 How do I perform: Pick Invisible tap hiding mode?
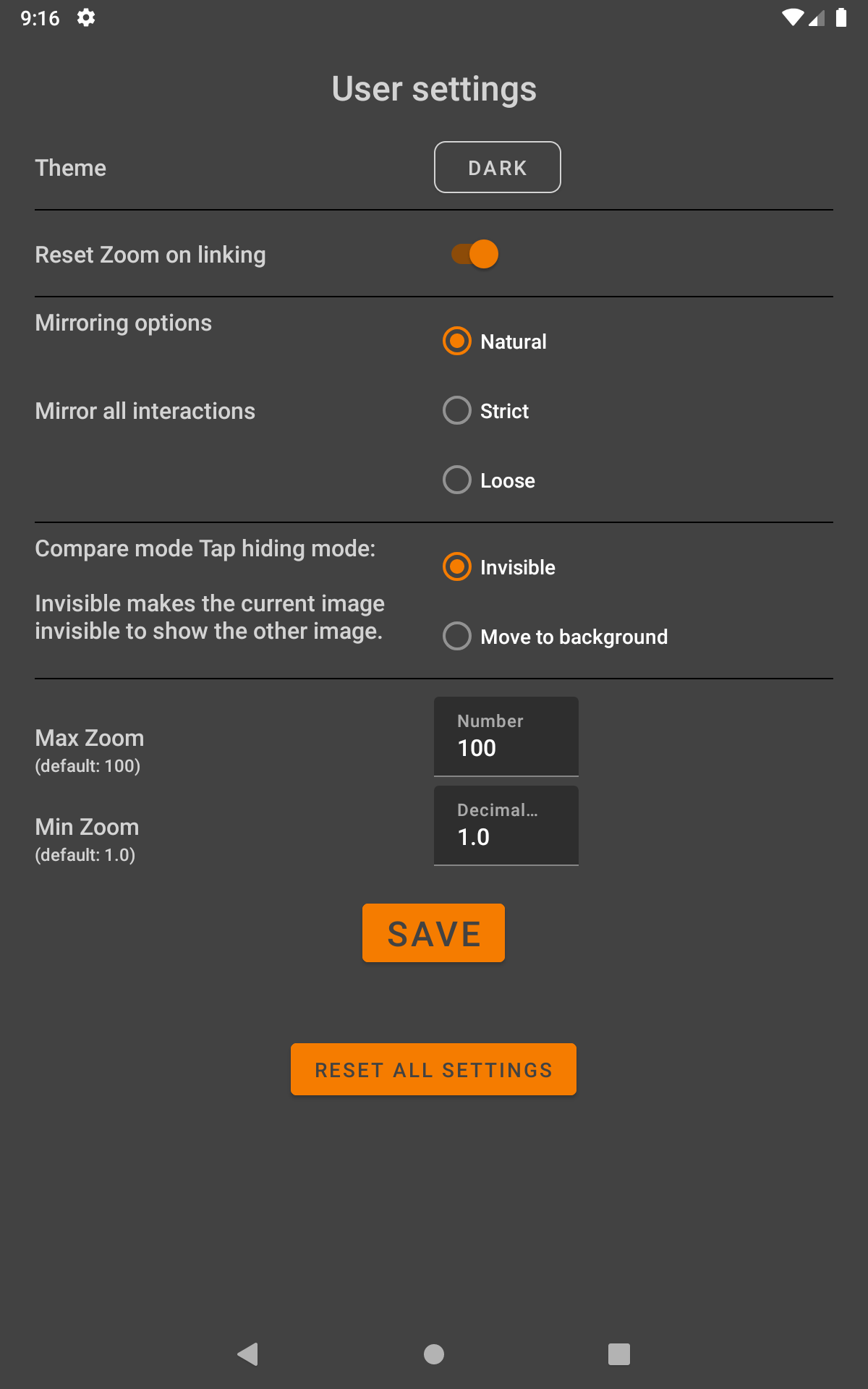pyautogui.click(x=457, y=566)
